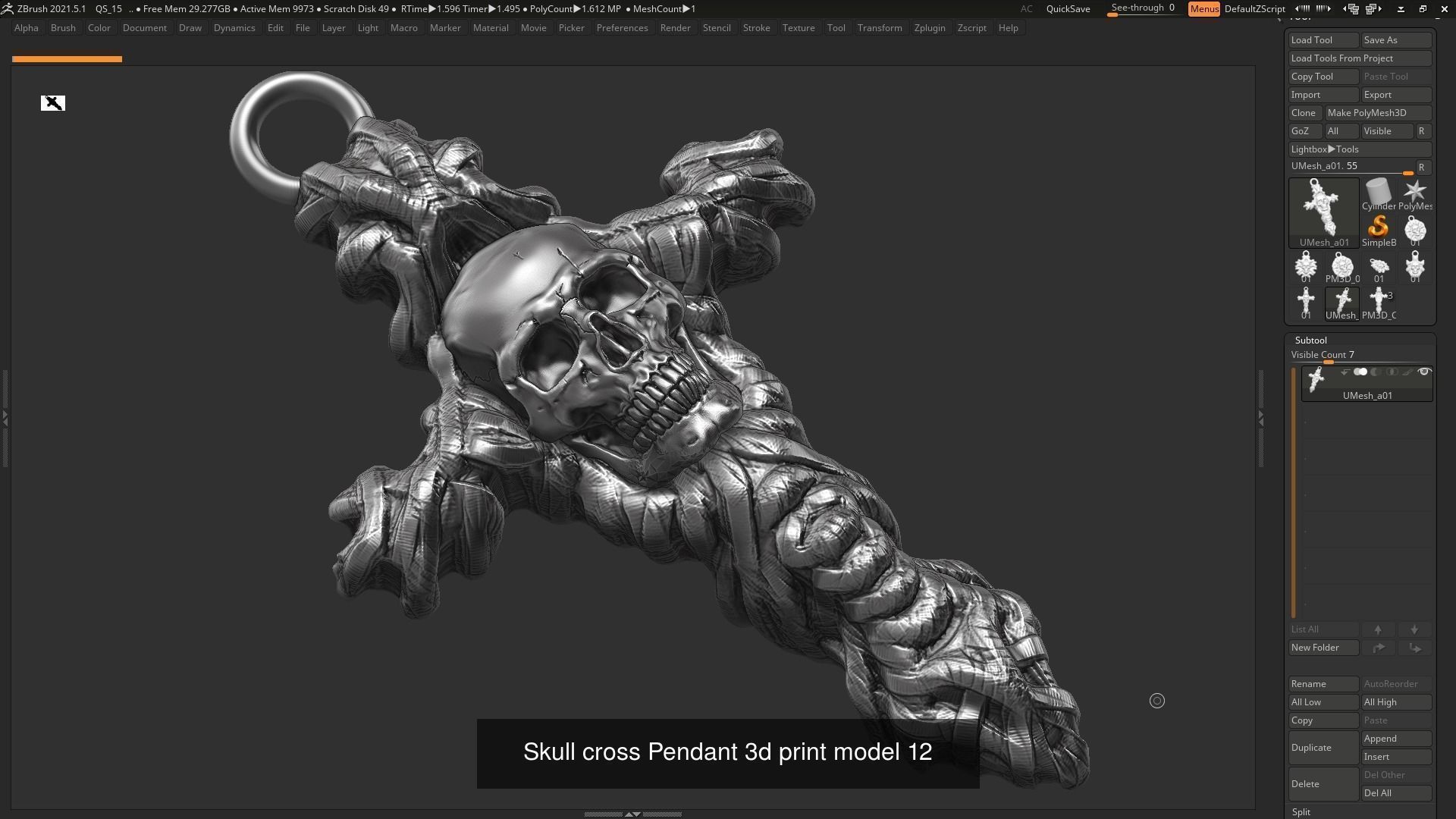
Task: Click the ZBrush logo icon in title bar
Action: pos(7,8)
